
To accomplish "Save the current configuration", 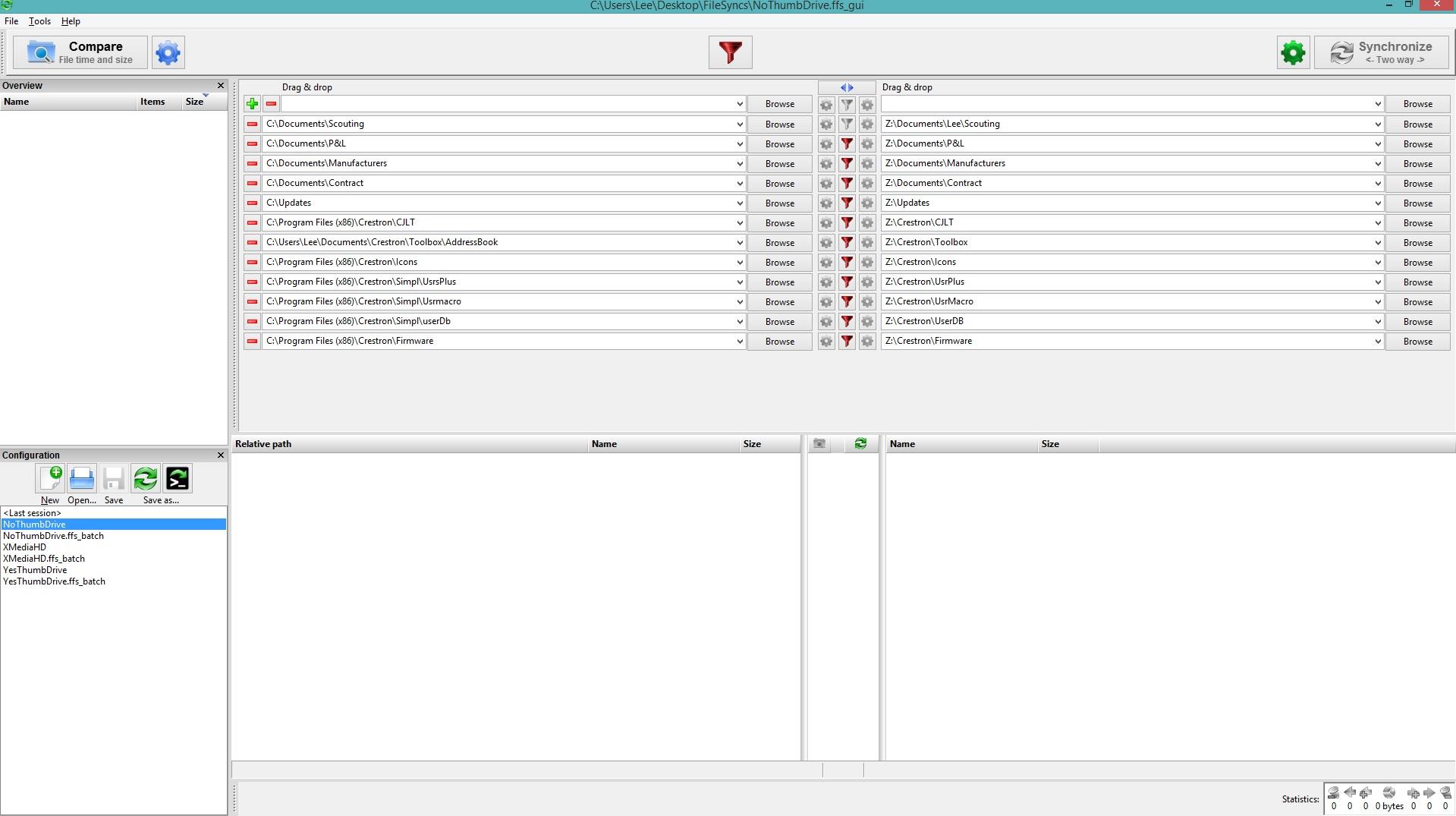I will [114, 479].
